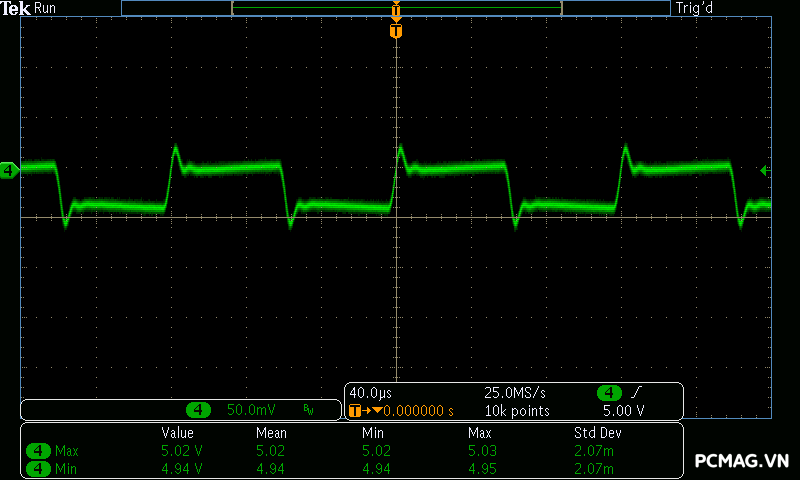Click the trigger source channel 4 badge
The height and width of the screenshot is (480, 800).
coord(609,392)
